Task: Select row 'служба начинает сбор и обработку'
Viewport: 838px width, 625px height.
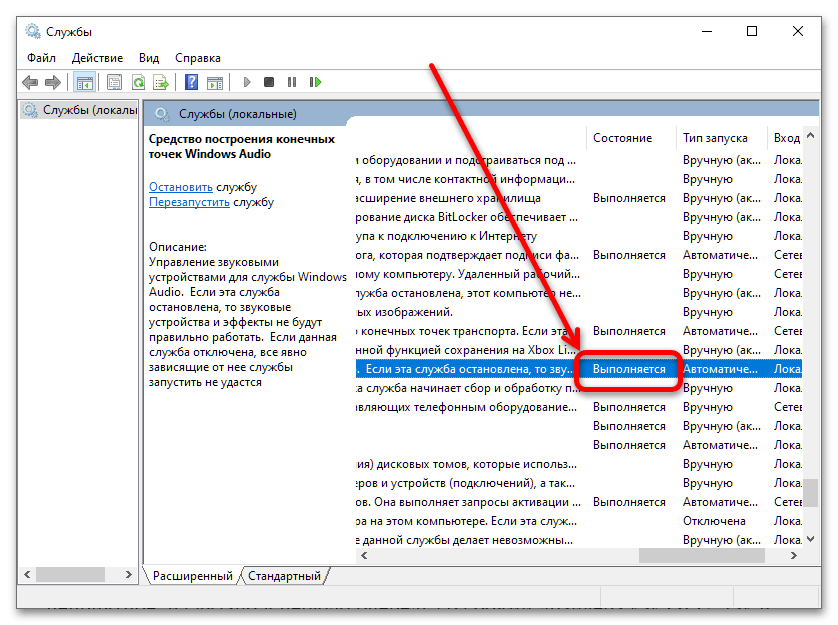Action: click(579, 388)
